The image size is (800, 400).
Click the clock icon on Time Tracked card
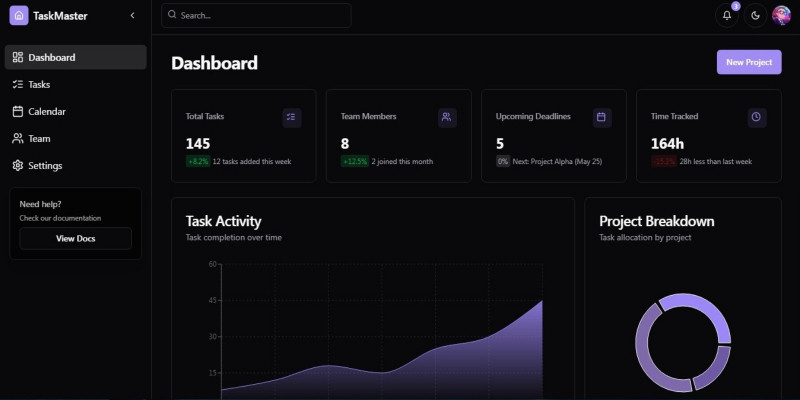(x=756, y=117)
